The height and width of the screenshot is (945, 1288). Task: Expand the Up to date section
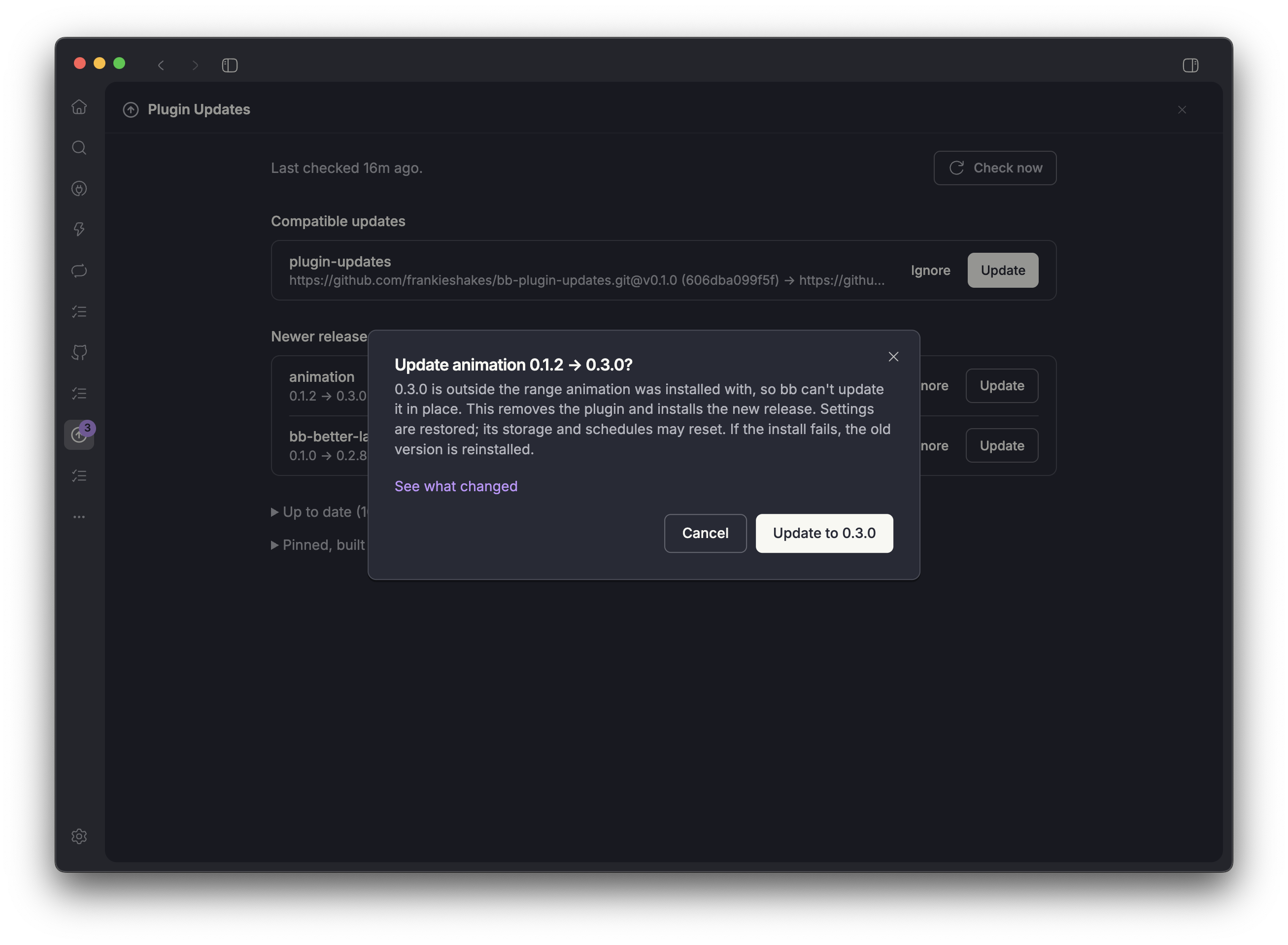319,512
